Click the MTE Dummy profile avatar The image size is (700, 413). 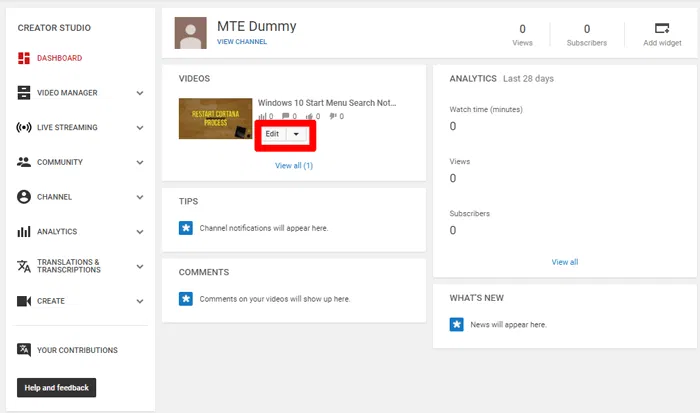[x=191, y=33]
